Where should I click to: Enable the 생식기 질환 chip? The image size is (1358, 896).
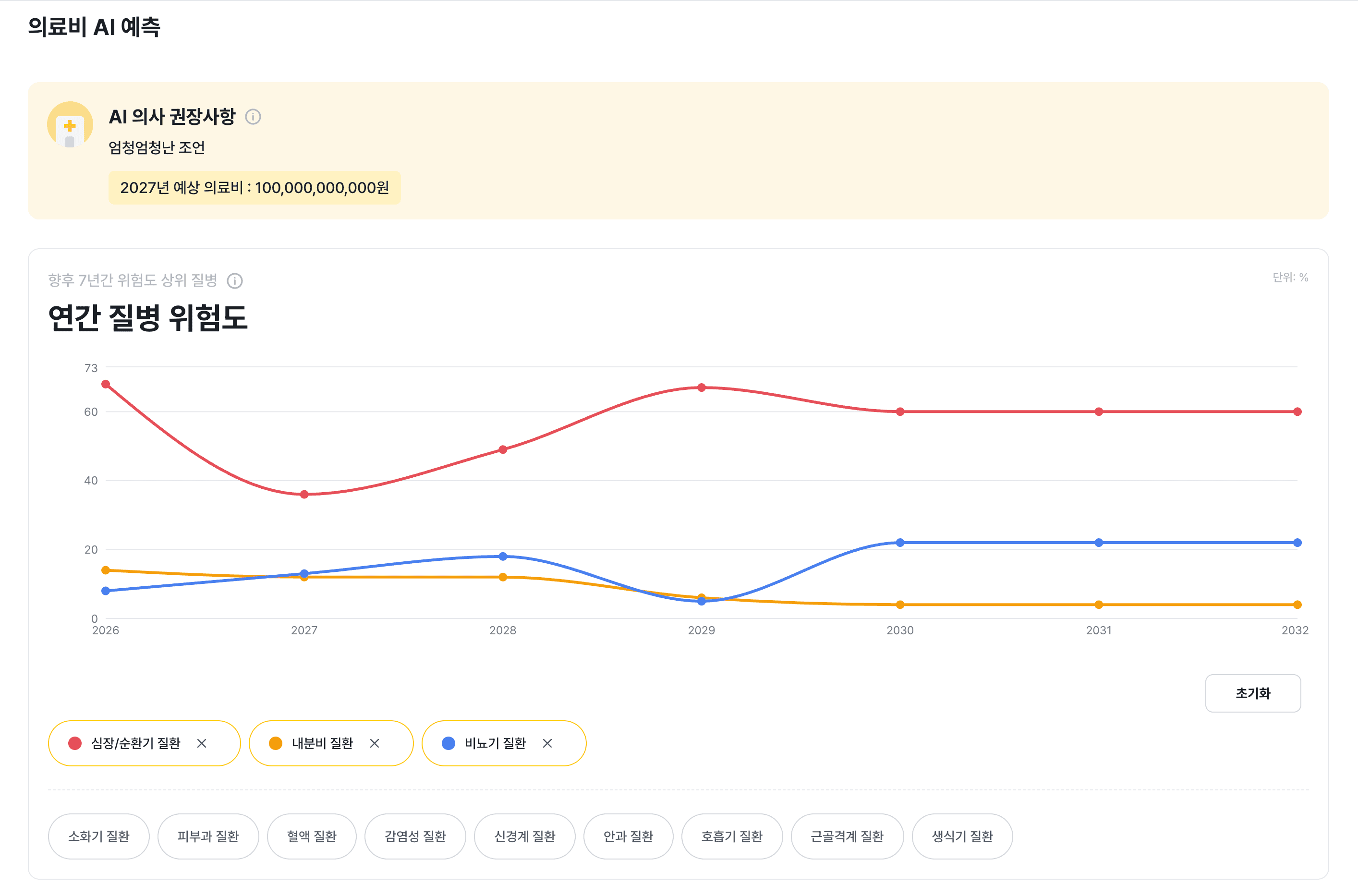point(962,836)
